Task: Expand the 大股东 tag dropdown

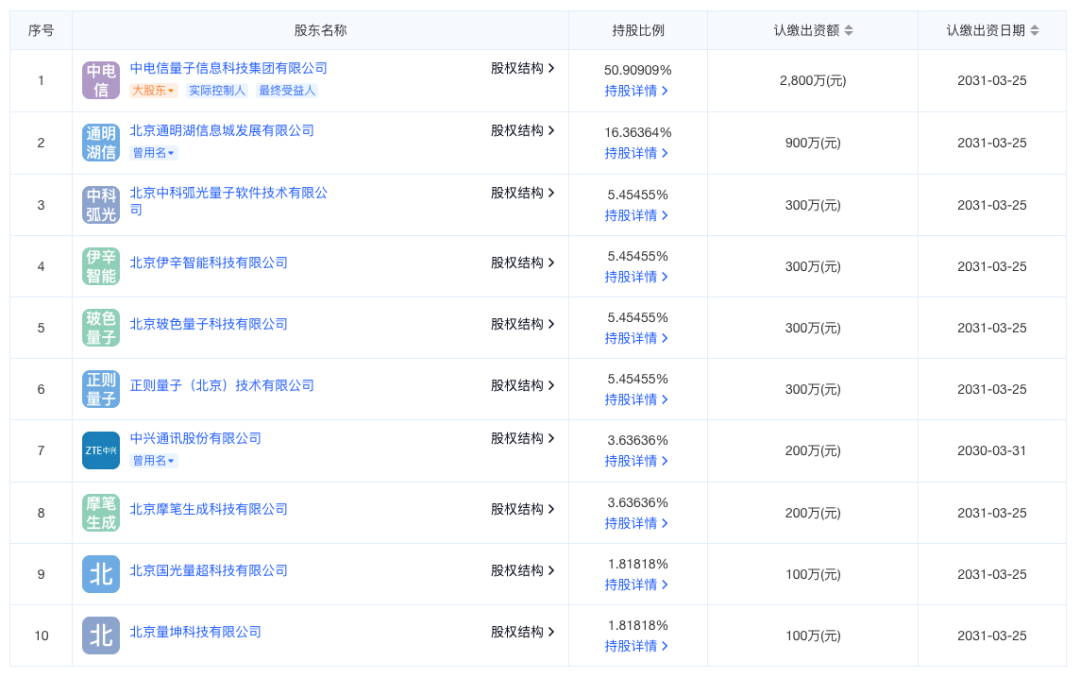Action: pyautogui.click(x=154, y=90)
